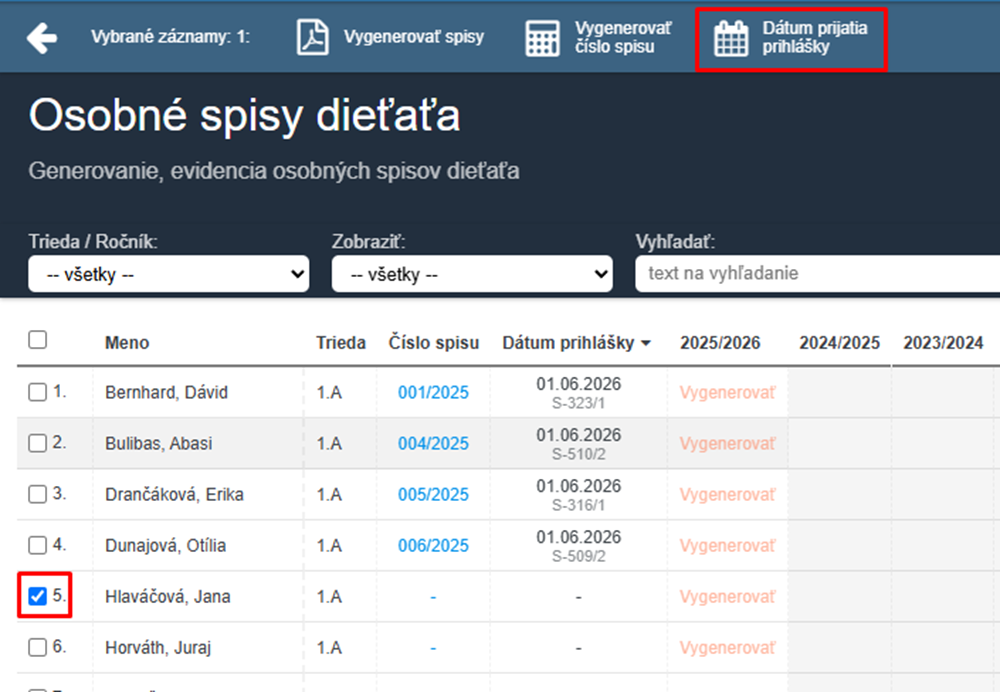The width and height of the screenshot is (1000, 692).
Task: Click the 2024/2025 column header
Action: [839, 343]
